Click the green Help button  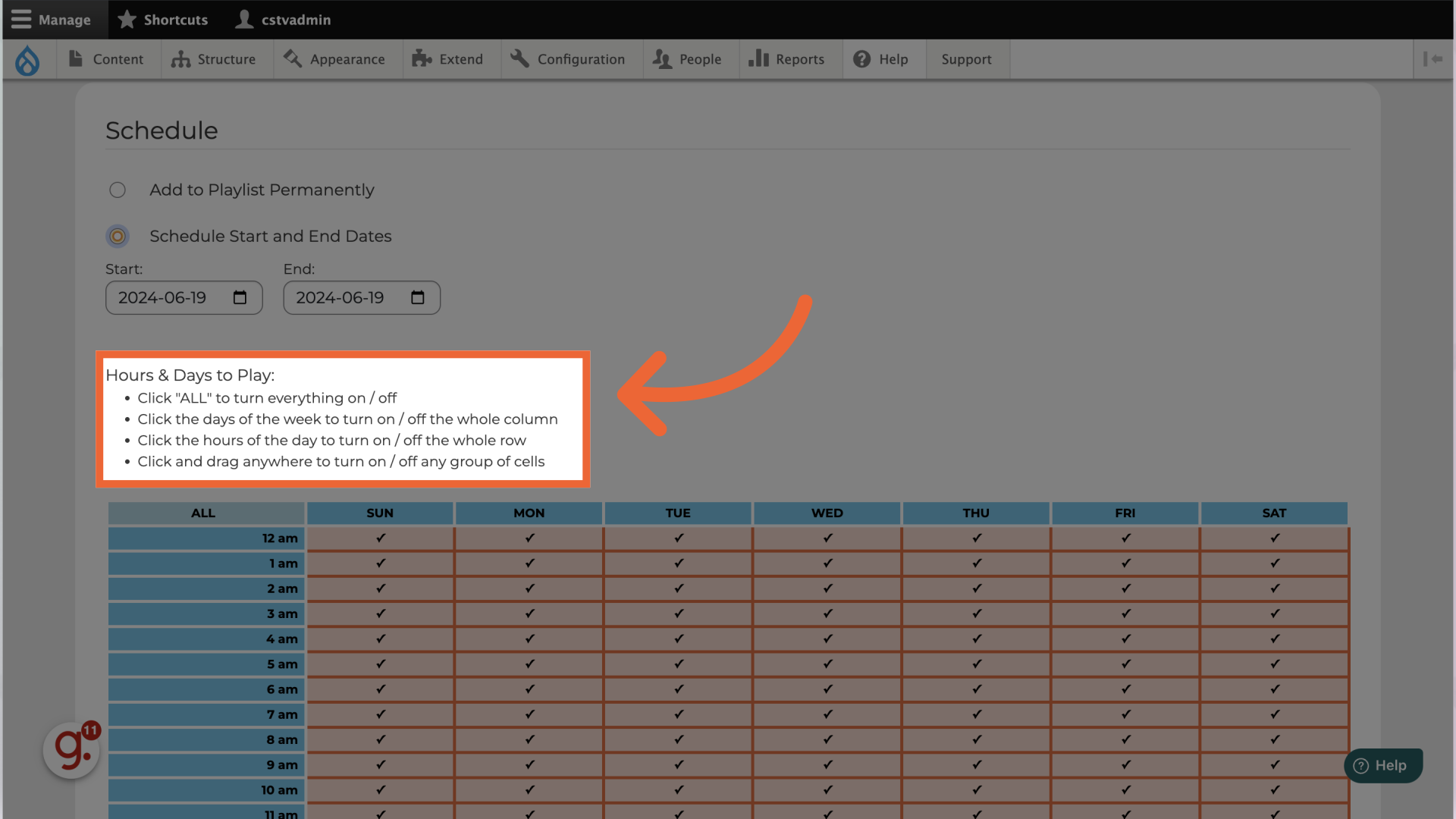coord(1382,766)
